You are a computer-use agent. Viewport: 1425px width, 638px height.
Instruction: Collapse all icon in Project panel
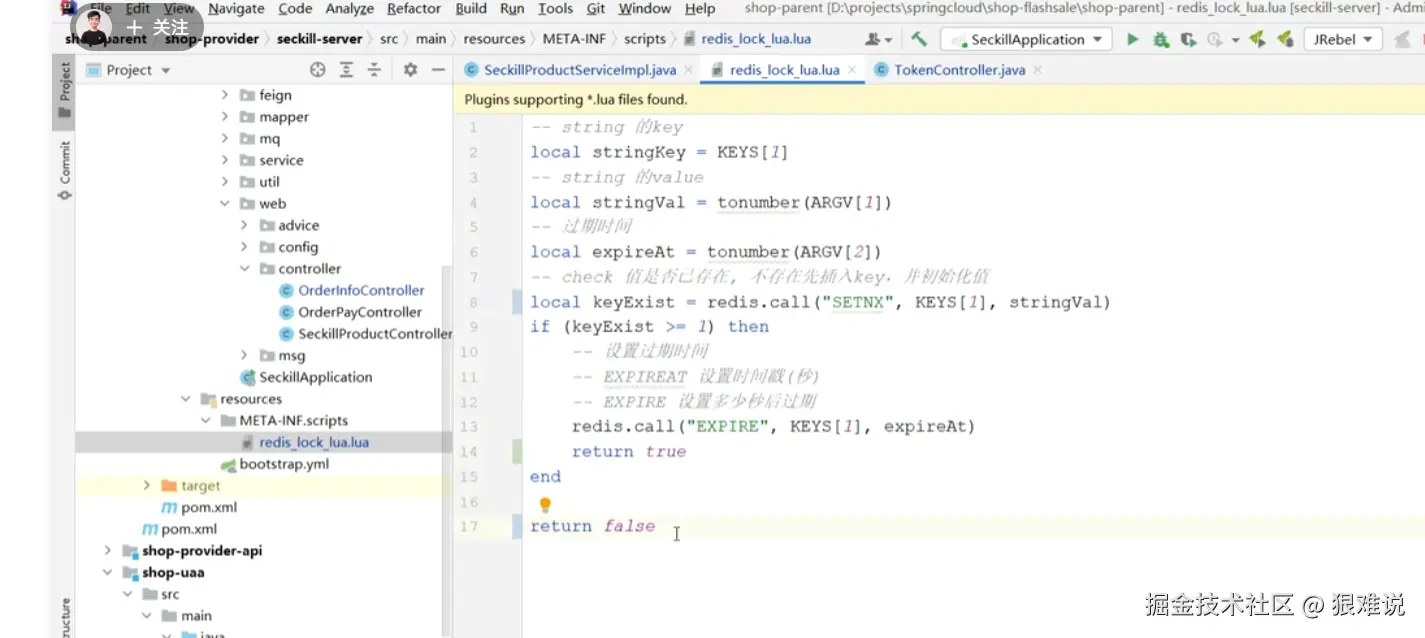pos(374,70)
